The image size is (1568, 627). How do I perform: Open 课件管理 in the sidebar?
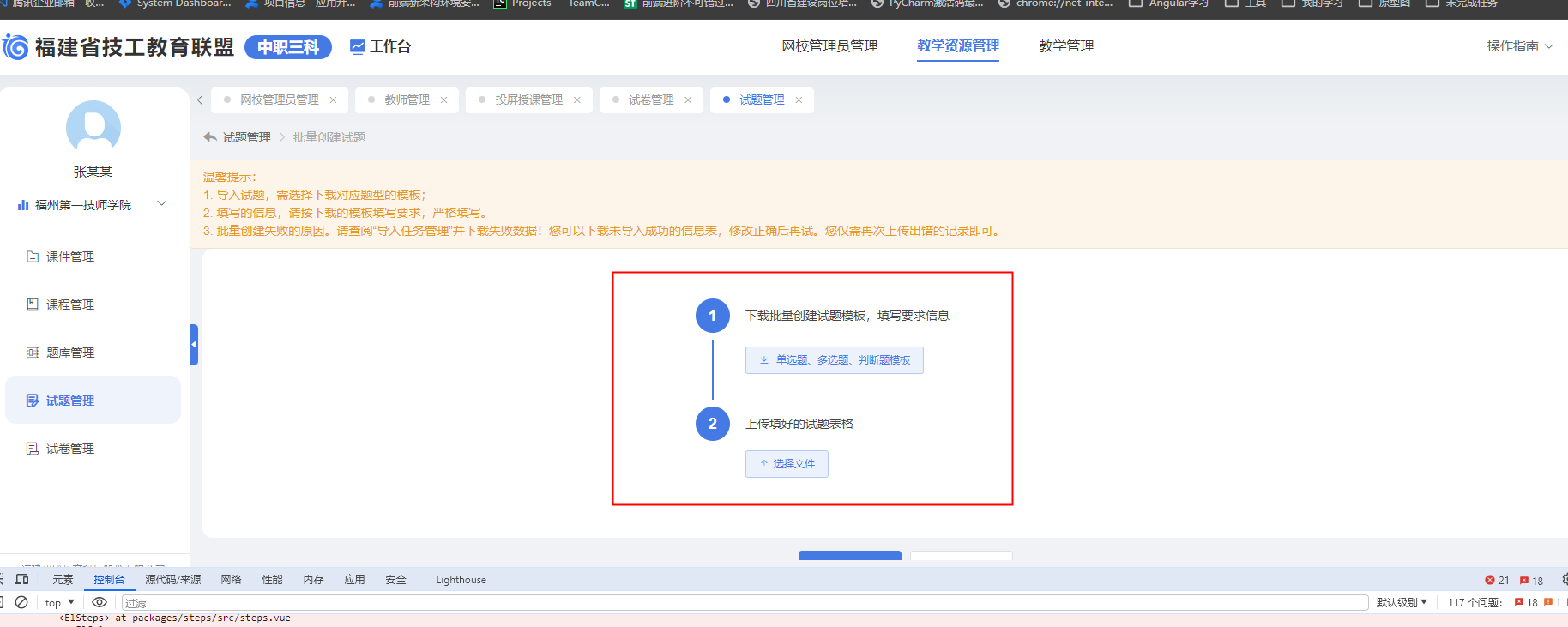pyautogui.click(x=93, y=256)
